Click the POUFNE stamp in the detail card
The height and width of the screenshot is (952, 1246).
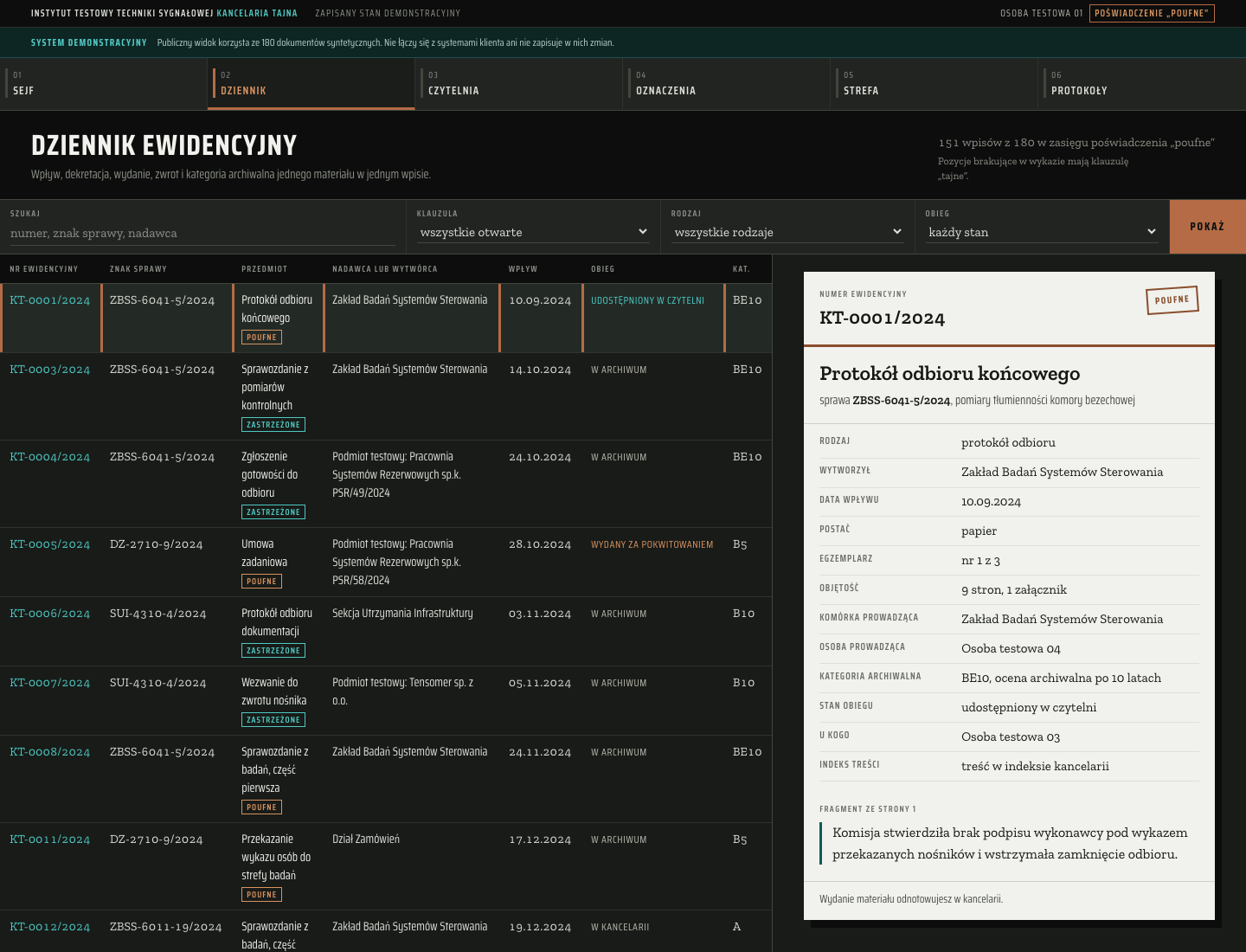click(x=1172, y=300)
